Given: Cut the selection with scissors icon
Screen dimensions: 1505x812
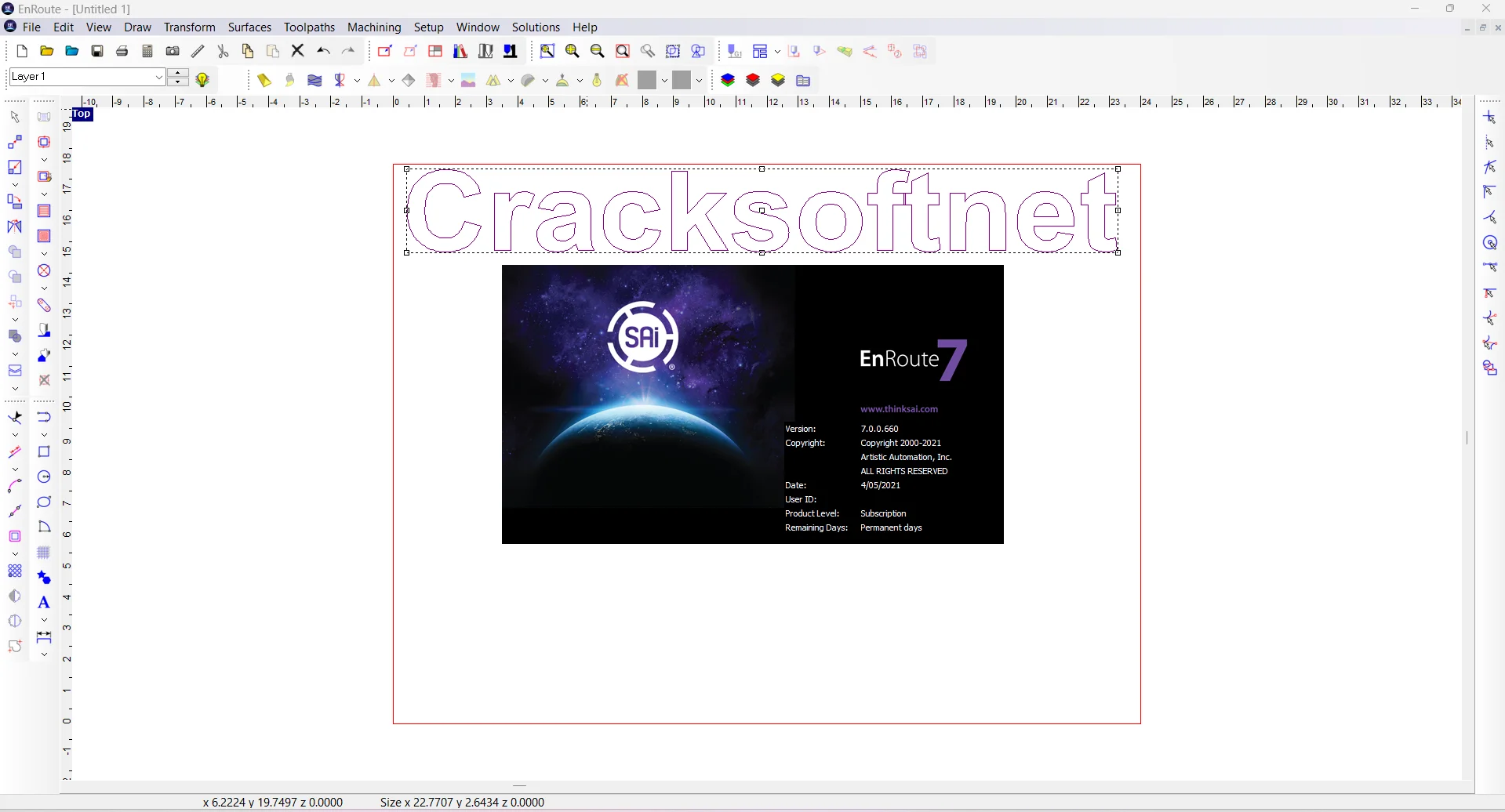Looking at the screenshot, I should tap(223, 52).
